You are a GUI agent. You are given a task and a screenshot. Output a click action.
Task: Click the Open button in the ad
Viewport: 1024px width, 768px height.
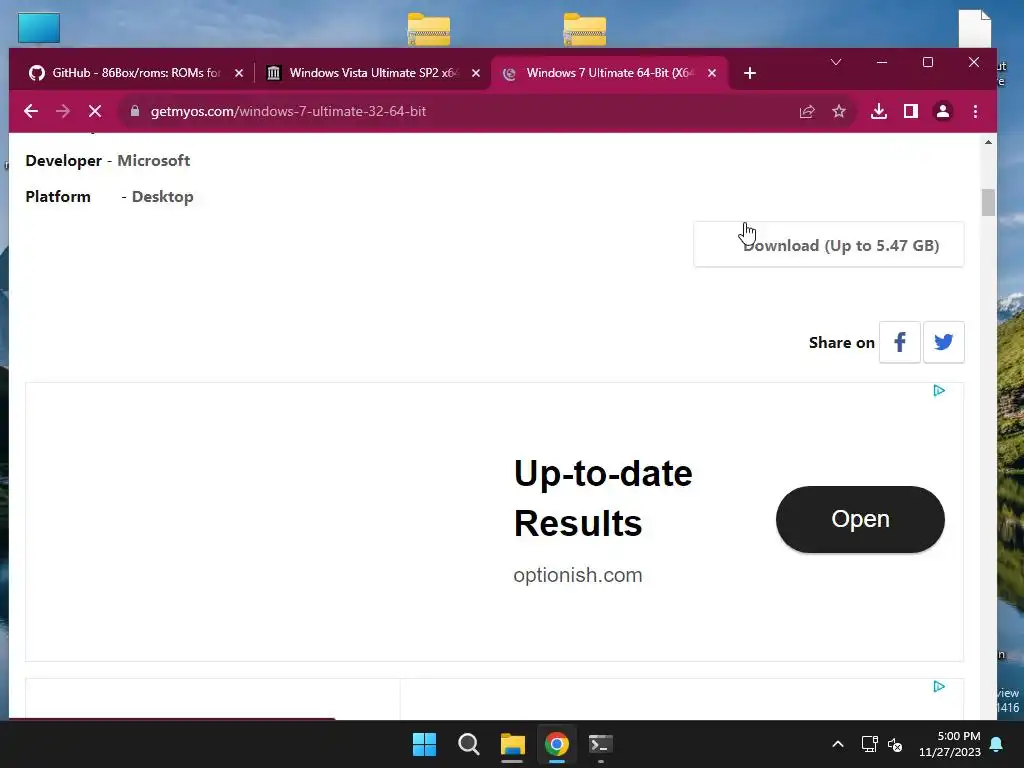(860, 519)
